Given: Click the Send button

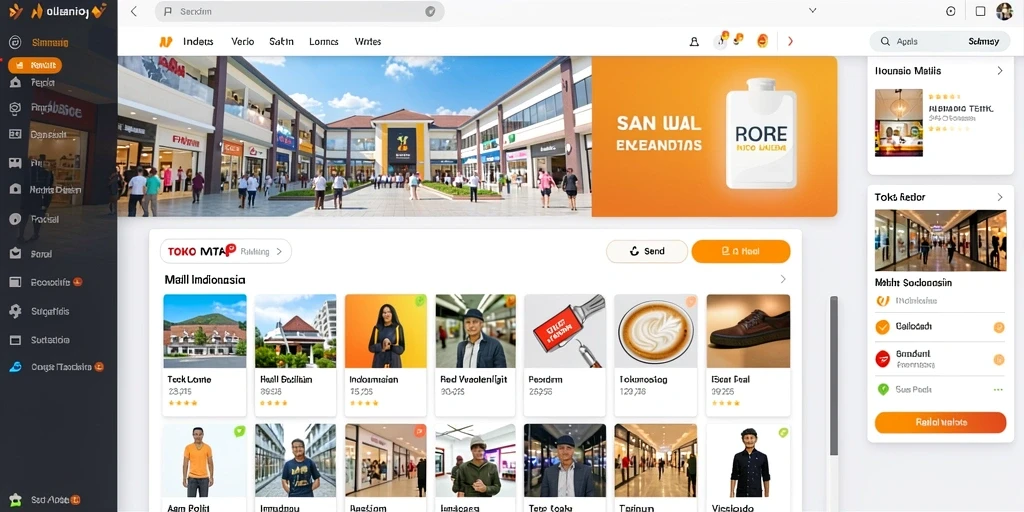Looking at the screenshot, I should point(647,251).
